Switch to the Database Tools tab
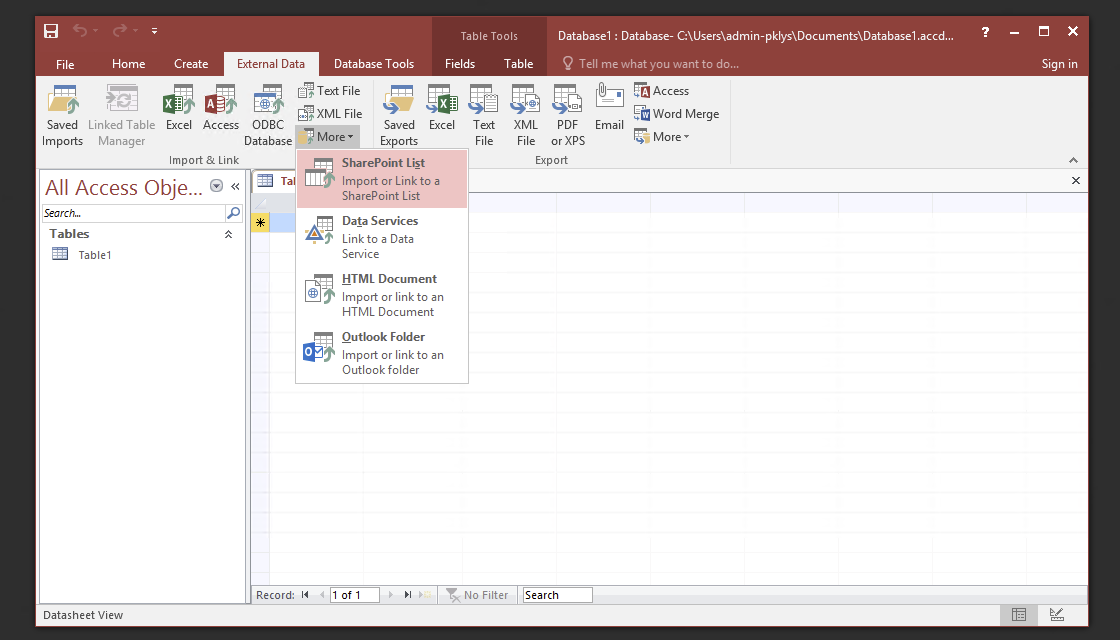This screenshot has height=640, width=1120. point(374,63)
